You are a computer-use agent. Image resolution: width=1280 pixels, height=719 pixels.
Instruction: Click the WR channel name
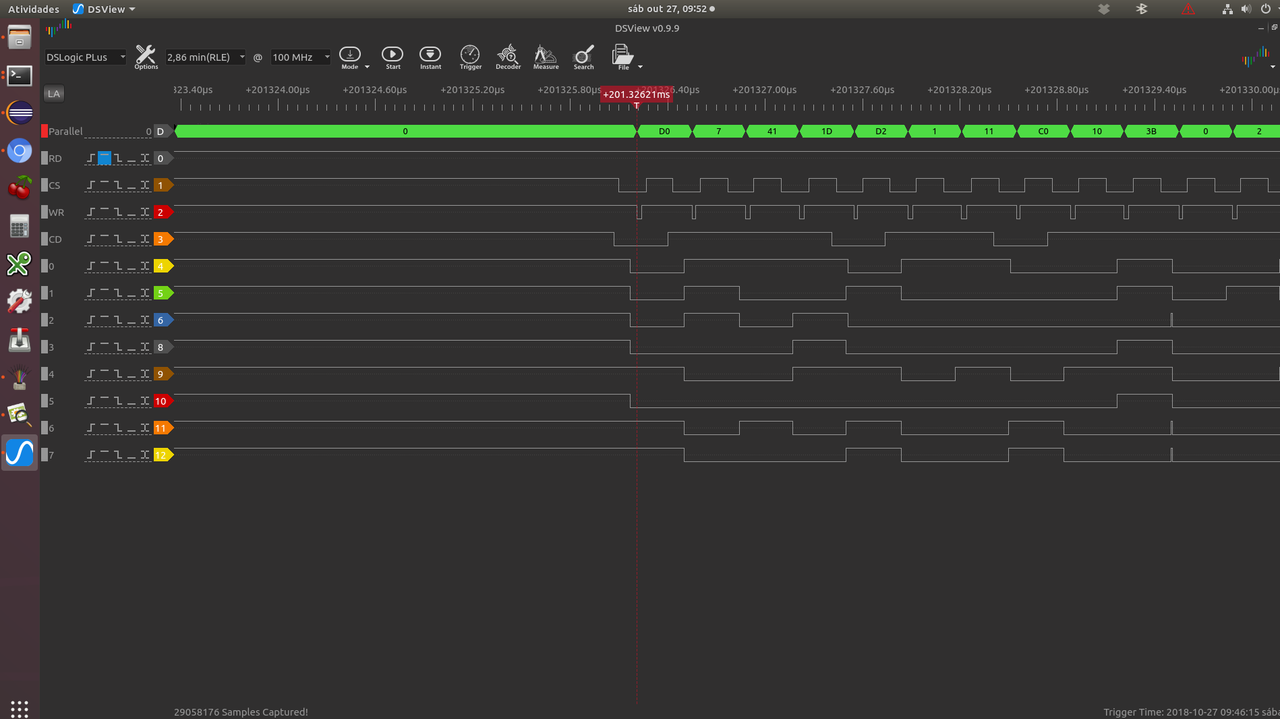(x=57, y=212)
